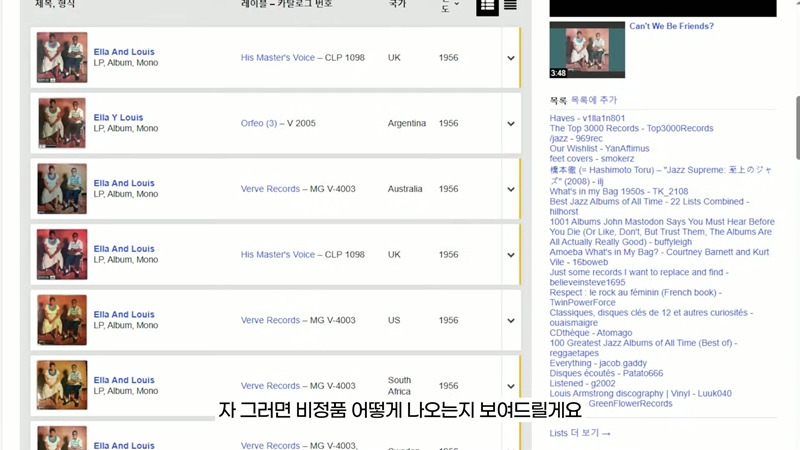Screen dimensions: 800x450
Task: Open 1001 Albums John Mastodon list
Action: (x=662, y=232)
